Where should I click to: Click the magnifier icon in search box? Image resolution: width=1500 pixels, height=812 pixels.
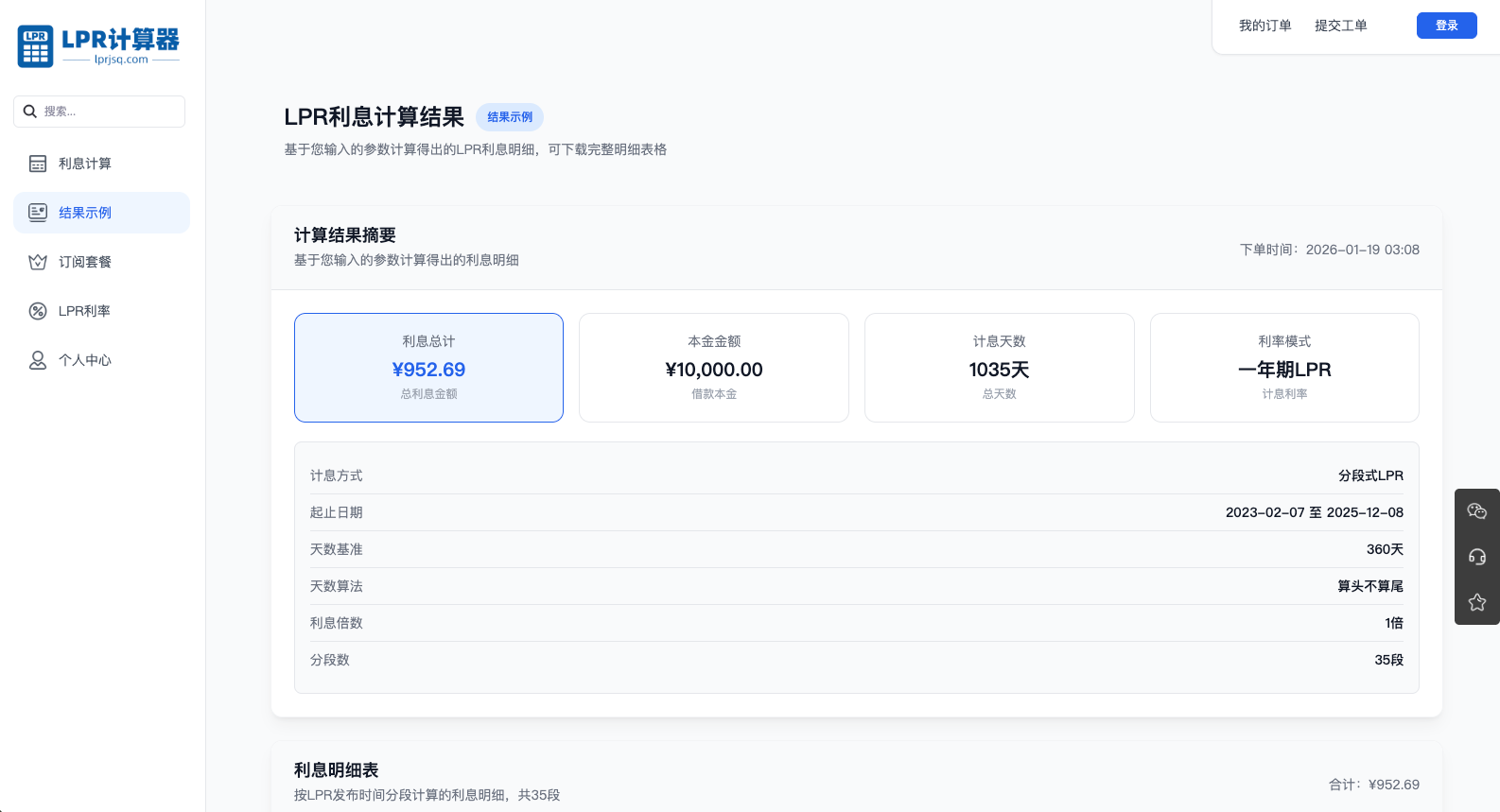point(30,112)
